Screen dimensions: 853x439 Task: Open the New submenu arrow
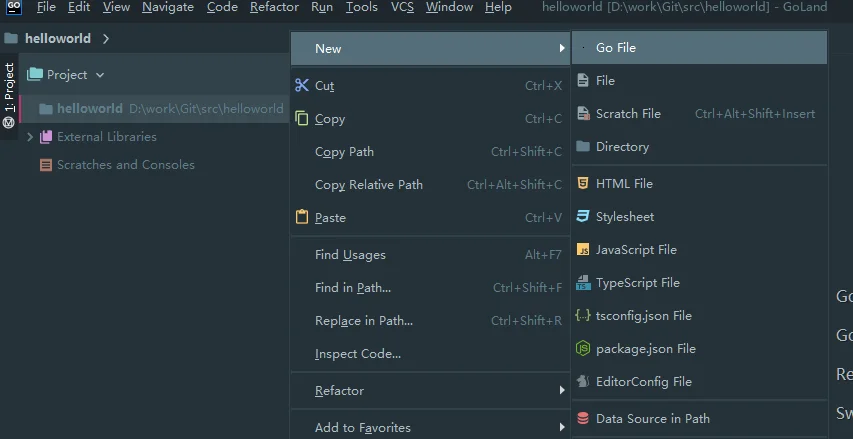pos(562,48)
